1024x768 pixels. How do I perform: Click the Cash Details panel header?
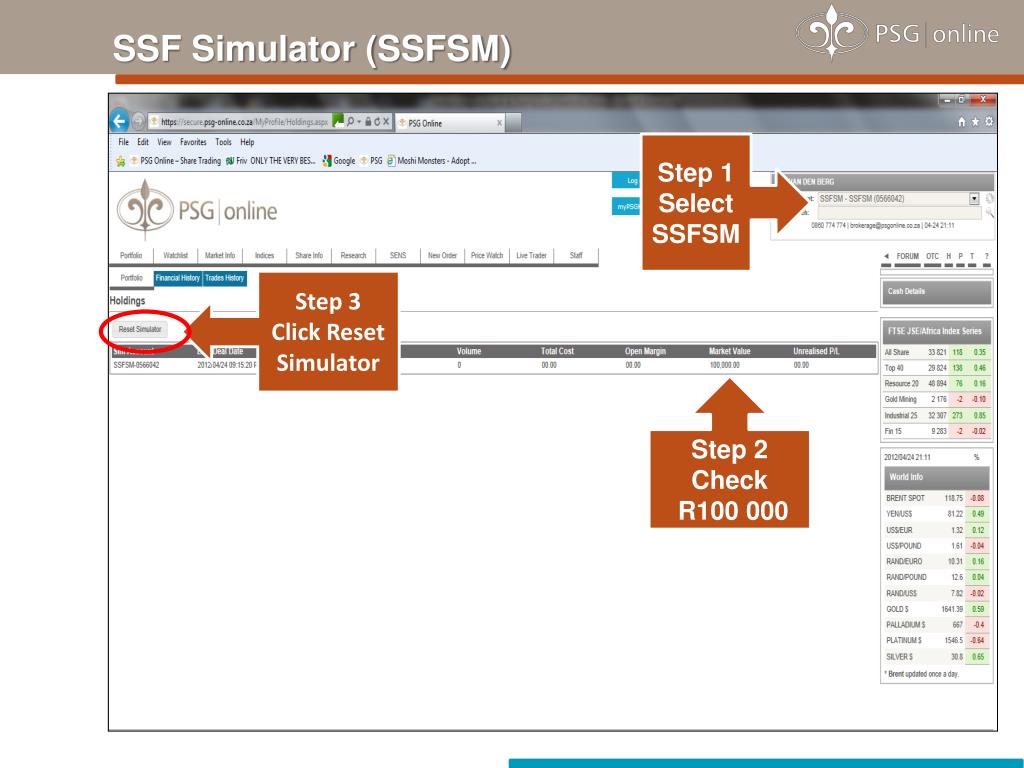click(936, 292)
